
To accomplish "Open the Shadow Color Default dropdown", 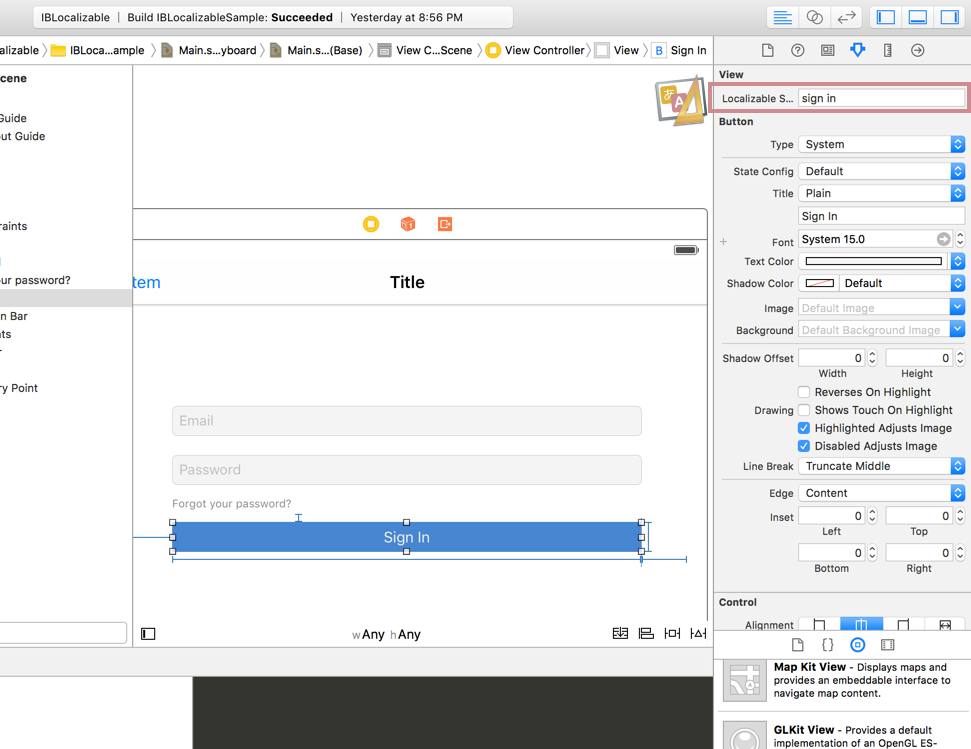I will tap(902, 283).
